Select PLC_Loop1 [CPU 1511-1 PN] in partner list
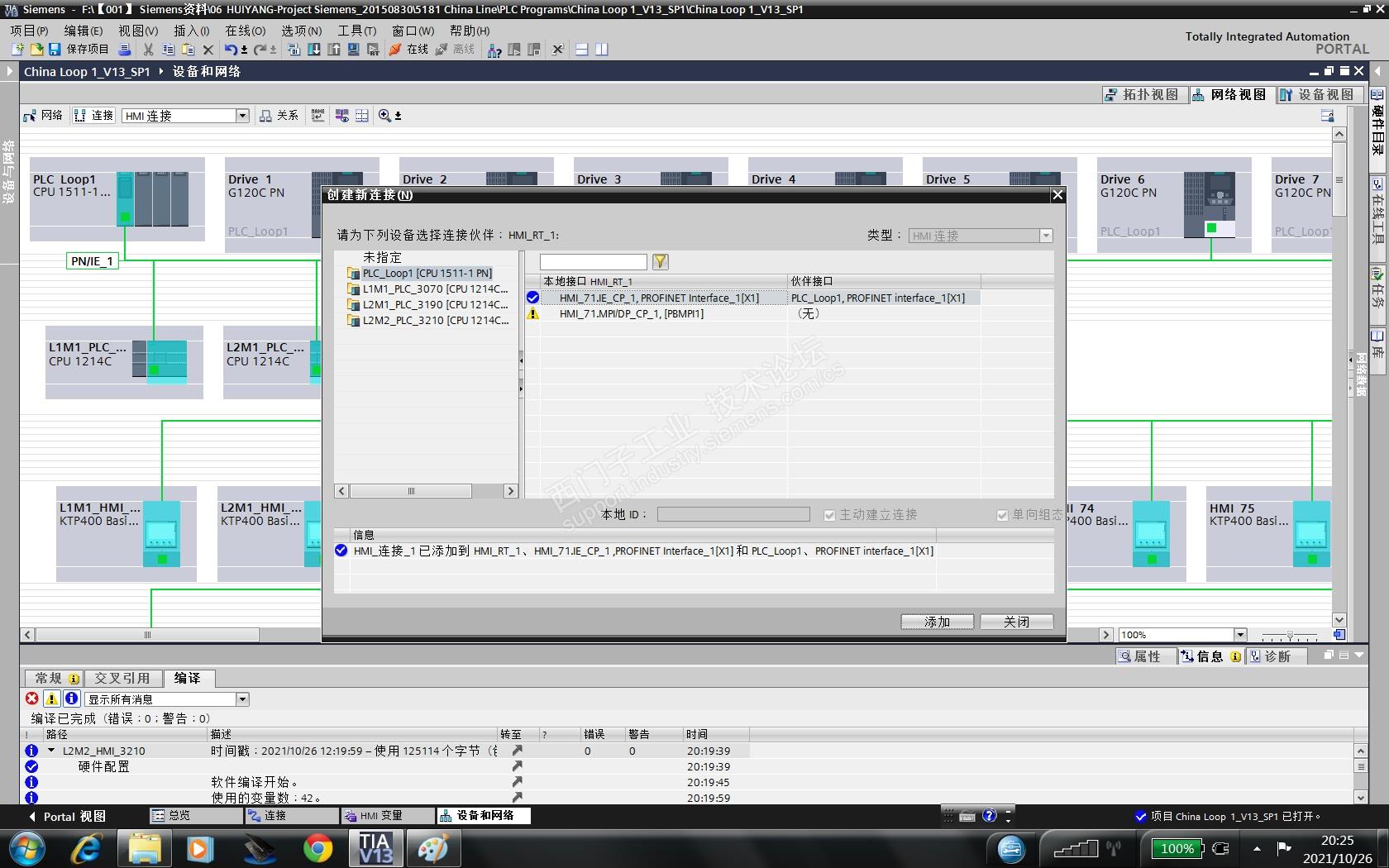Viewport: 1389px width, 868px height. (427, 274)
